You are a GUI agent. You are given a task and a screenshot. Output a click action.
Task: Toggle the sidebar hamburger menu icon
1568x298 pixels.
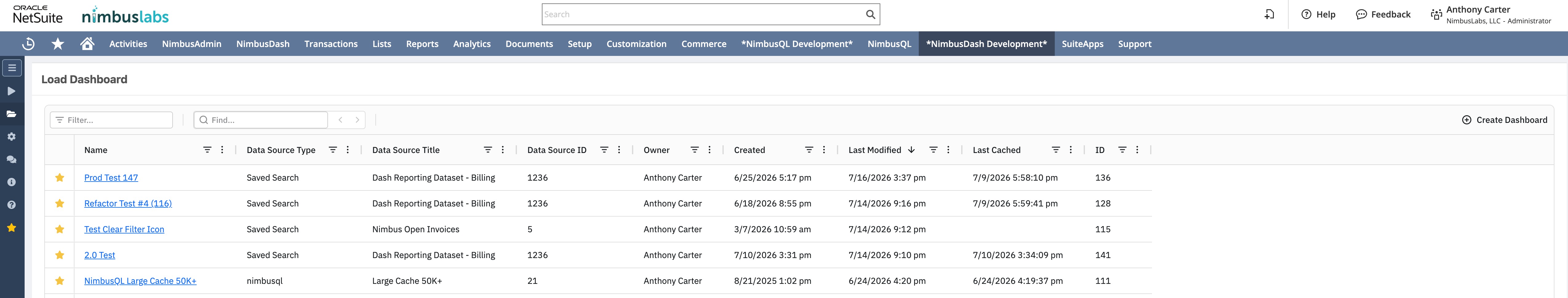click(x=12, y=68)
